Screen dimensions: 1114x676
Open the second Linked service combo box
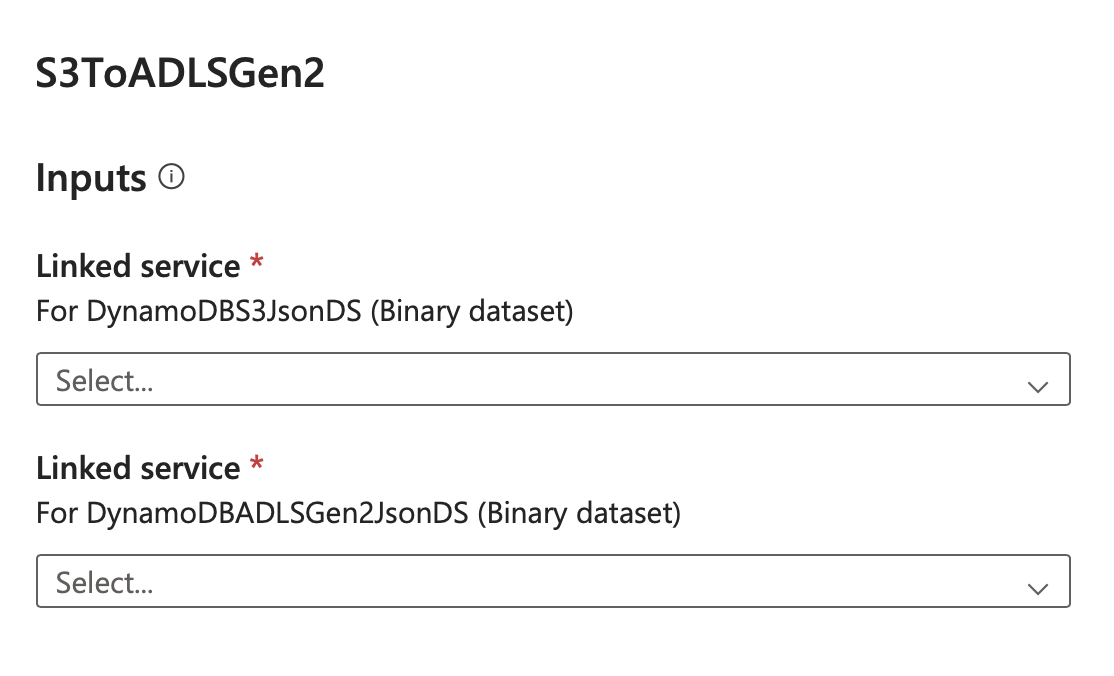point(553,581)
